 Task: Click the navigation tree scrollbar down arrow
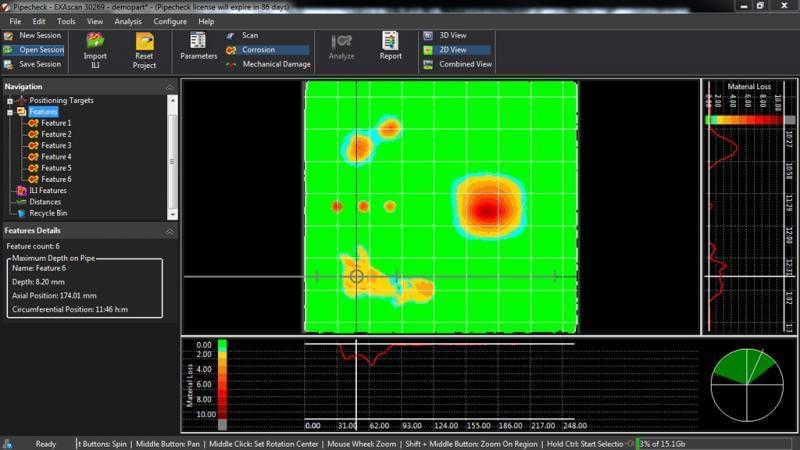tap(172, 215)
